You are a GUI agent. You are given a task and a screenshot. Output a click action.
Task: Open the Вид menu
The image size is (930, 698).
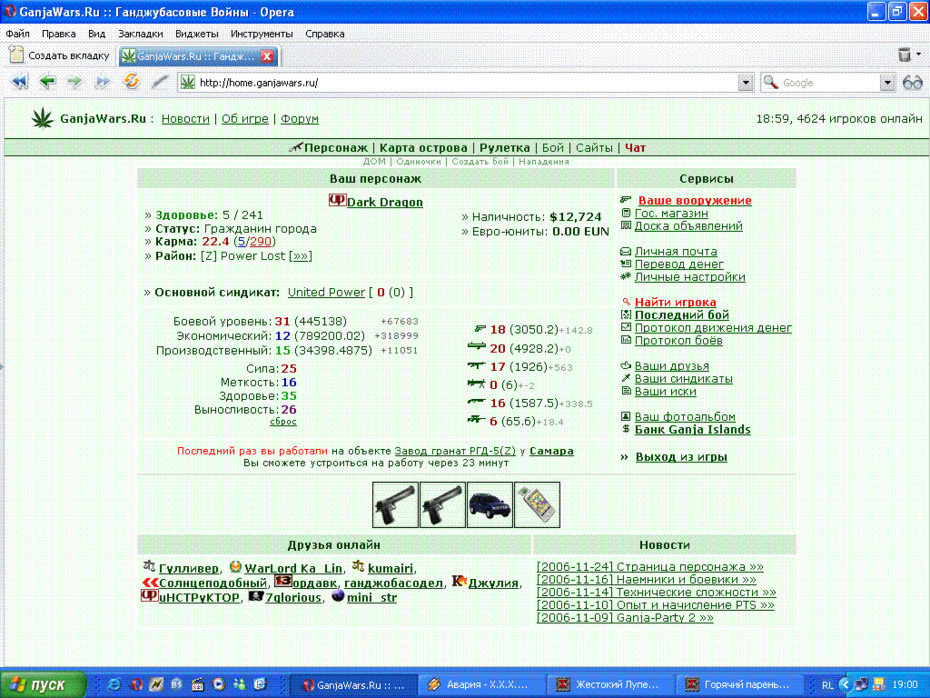pos(96,34)
